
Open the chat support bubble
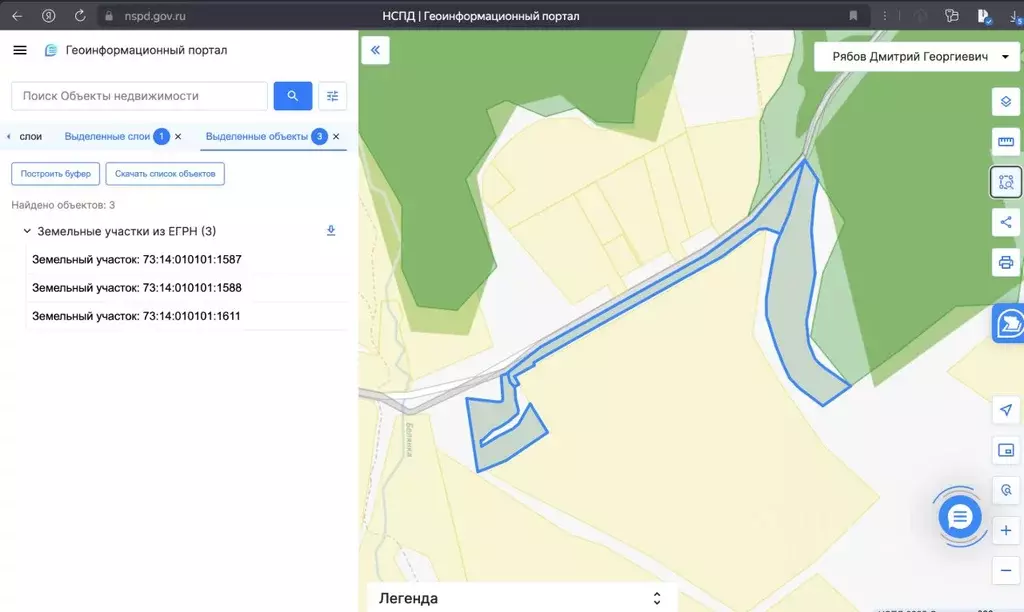coord(959,517)
